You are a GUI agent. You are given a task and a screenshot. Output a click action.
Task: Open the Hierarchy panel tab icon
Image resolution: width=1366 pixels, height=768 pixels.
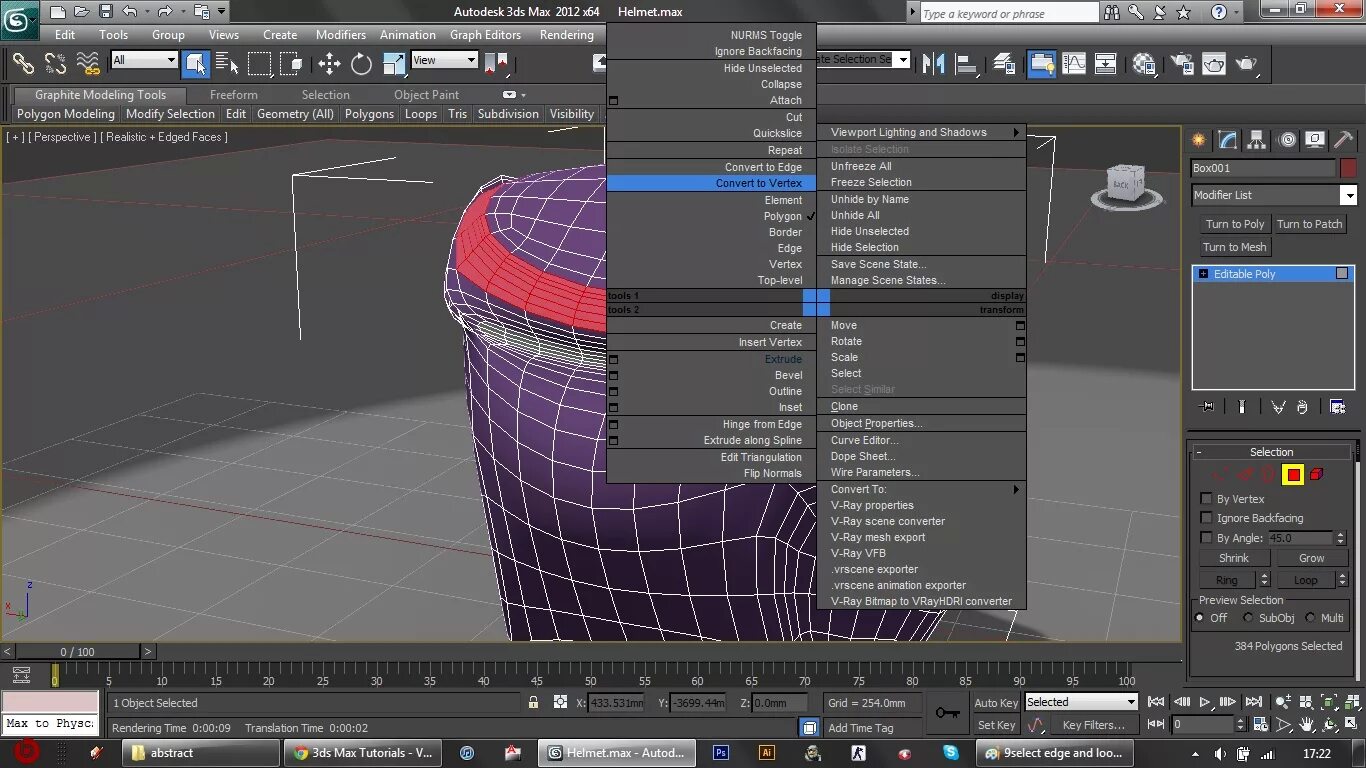pyautogui.click(x=1257, y=140)
